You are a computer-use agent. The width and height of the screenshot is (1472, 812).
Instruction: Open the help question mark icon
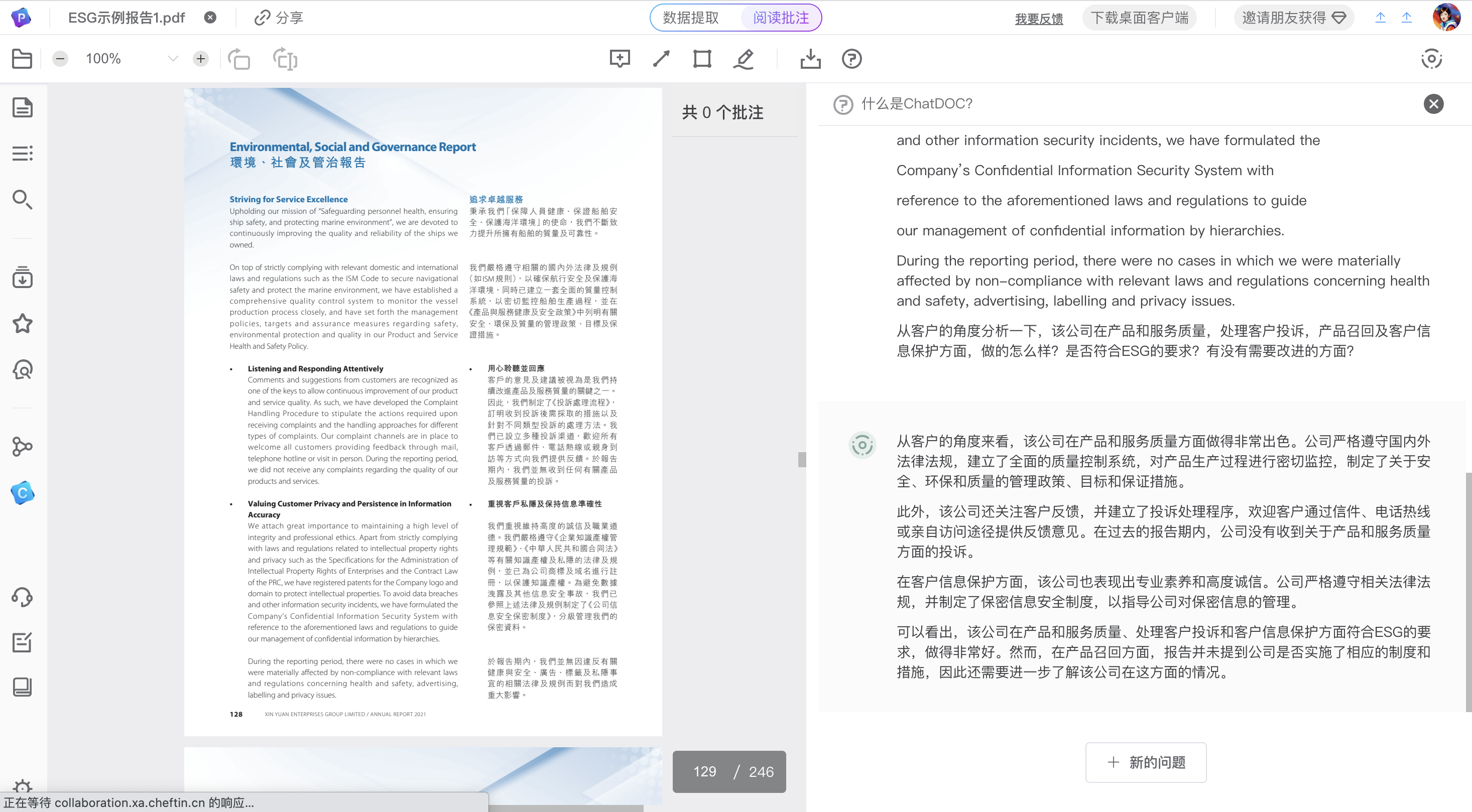coord(851,59)
